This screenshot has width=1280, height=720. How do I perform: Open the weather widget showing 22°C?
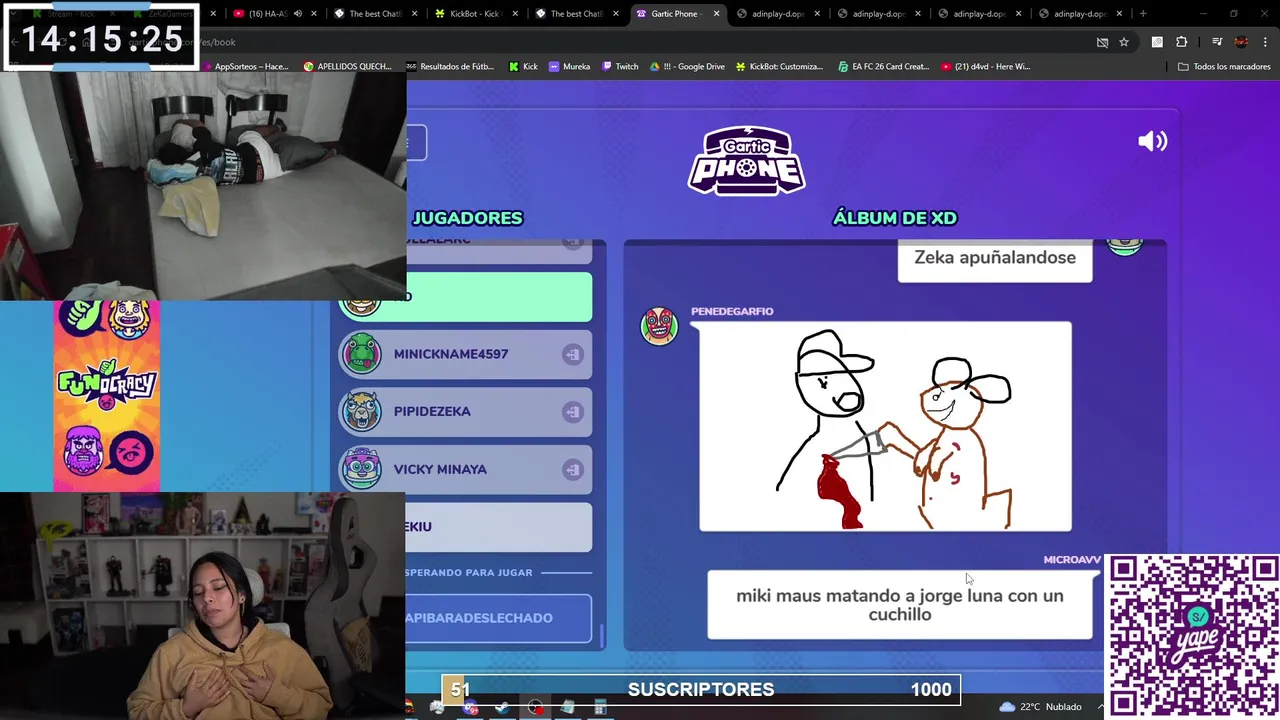tap(1041, 707)
